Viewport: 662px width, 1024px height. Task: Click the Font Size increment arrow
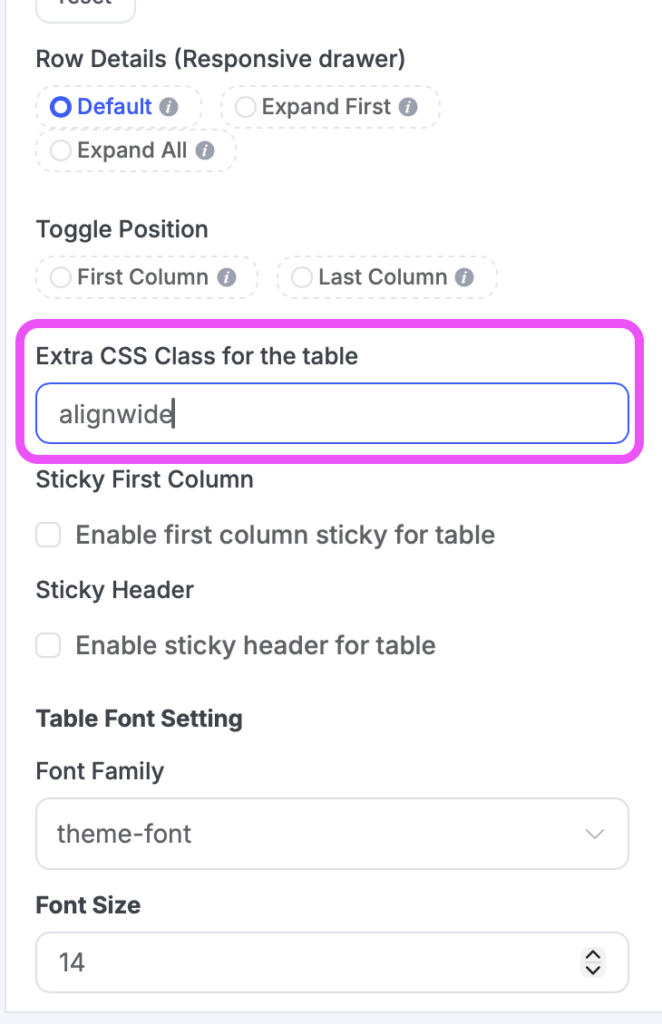592,955
